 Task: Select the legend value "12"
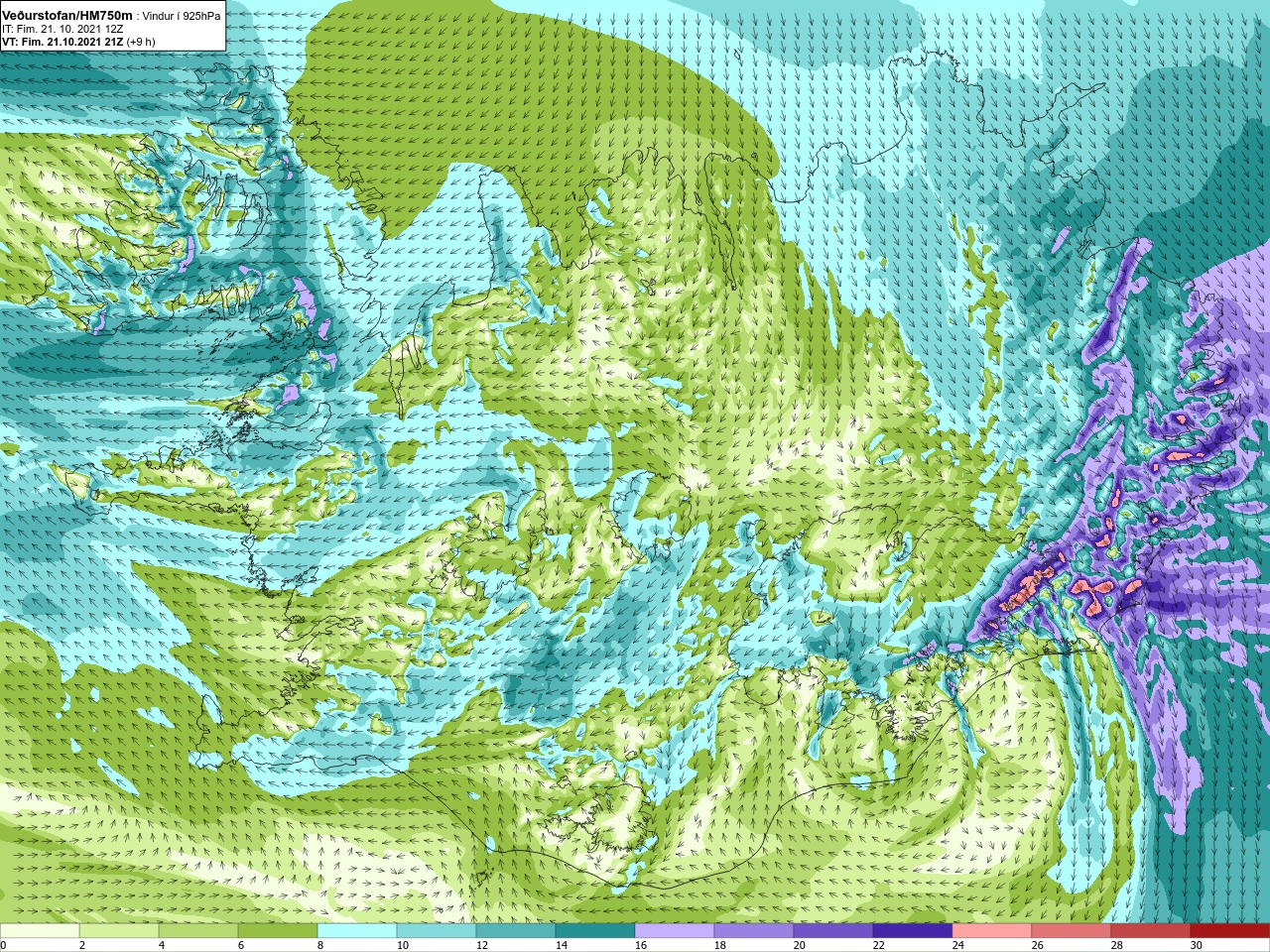coord(481,945)
